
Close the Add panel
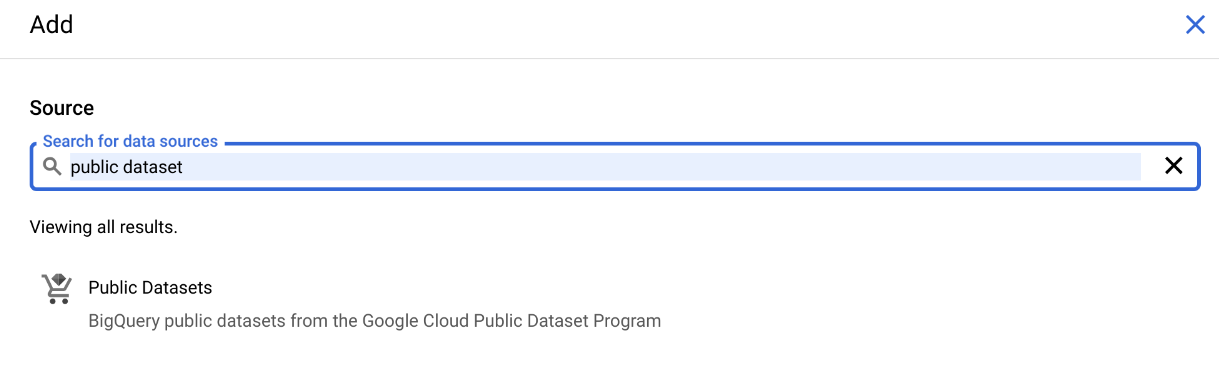[1195, 25]
